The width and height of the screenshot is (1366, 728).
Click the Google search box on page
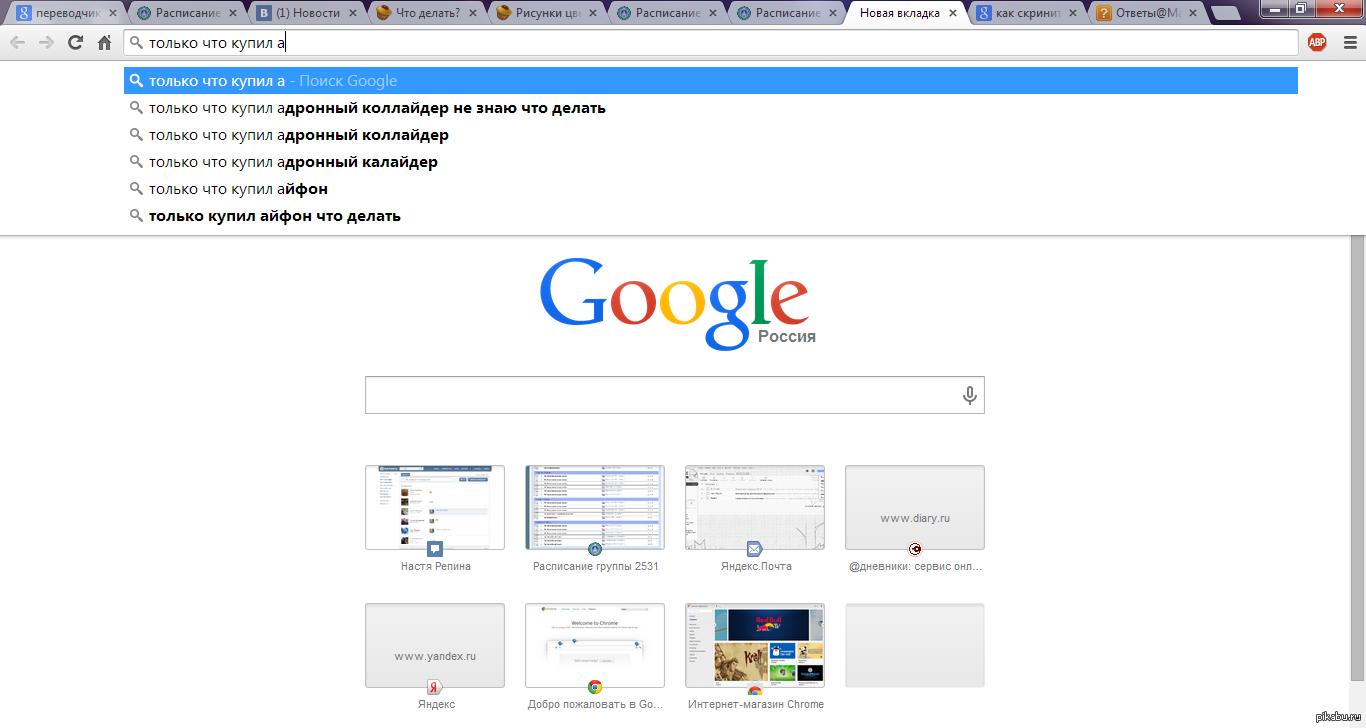tap(660, 395)
